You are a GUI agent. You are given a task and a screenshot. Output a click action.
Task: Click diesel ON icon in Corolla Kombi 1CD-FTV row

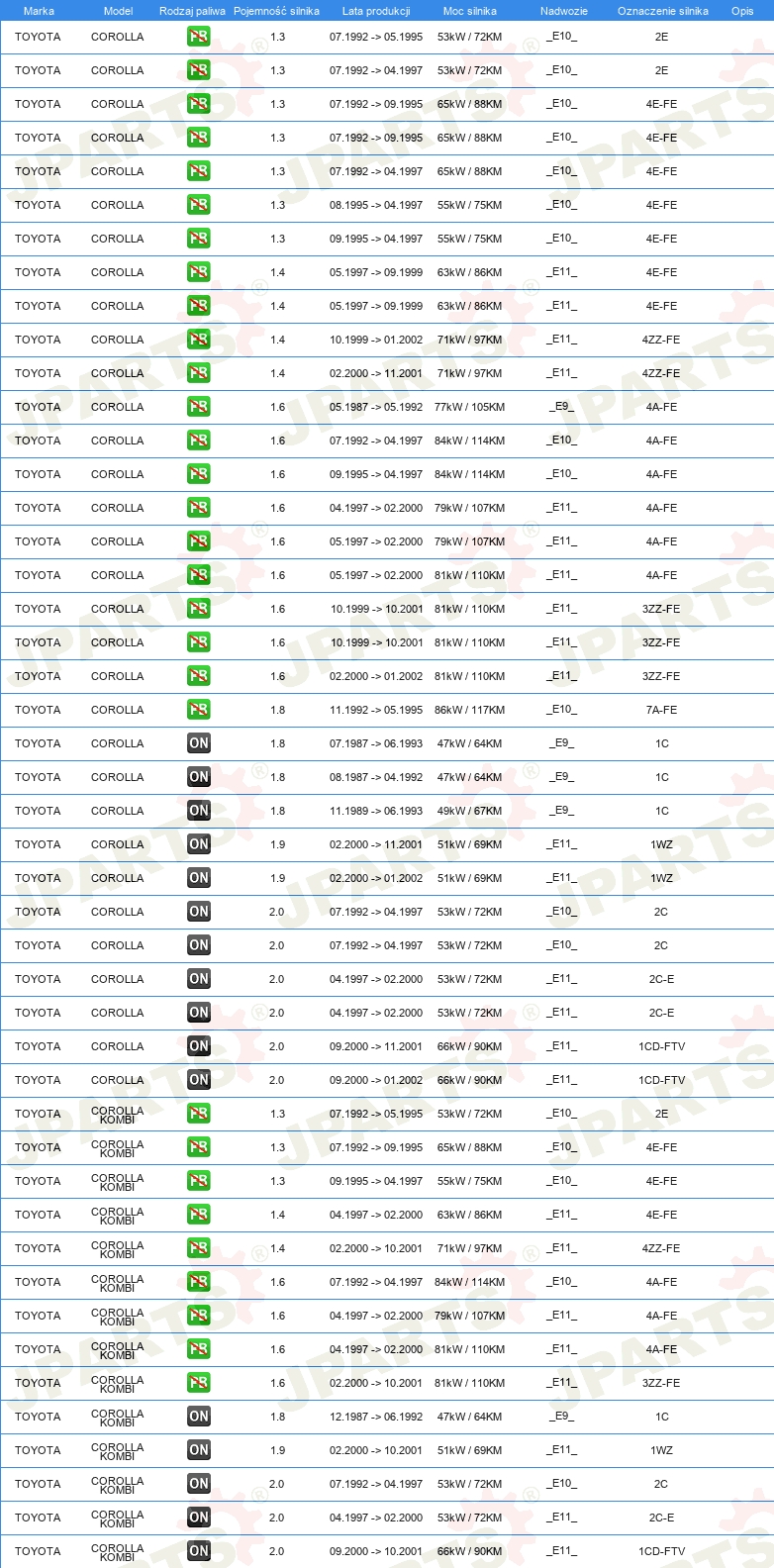(x=198, y=1551)
